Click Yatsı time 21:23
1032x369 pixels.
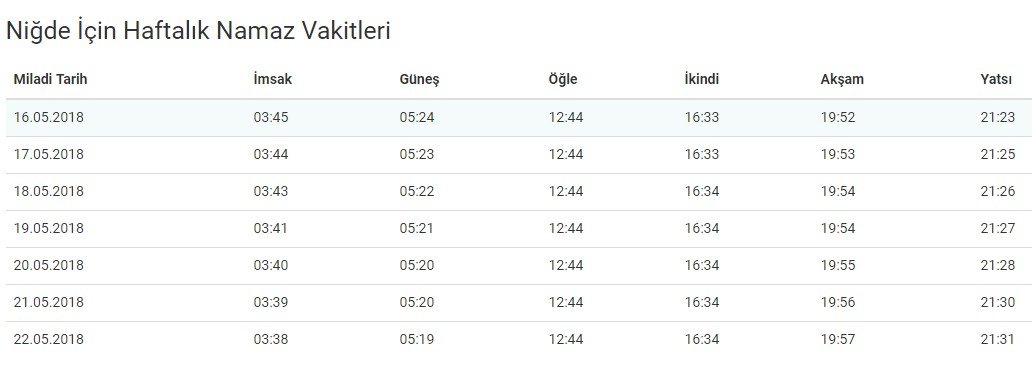997,118
